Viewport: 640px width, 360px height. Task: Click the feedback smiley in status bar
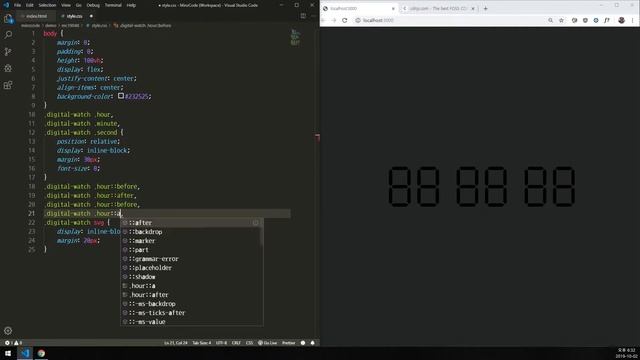(303, 343)
